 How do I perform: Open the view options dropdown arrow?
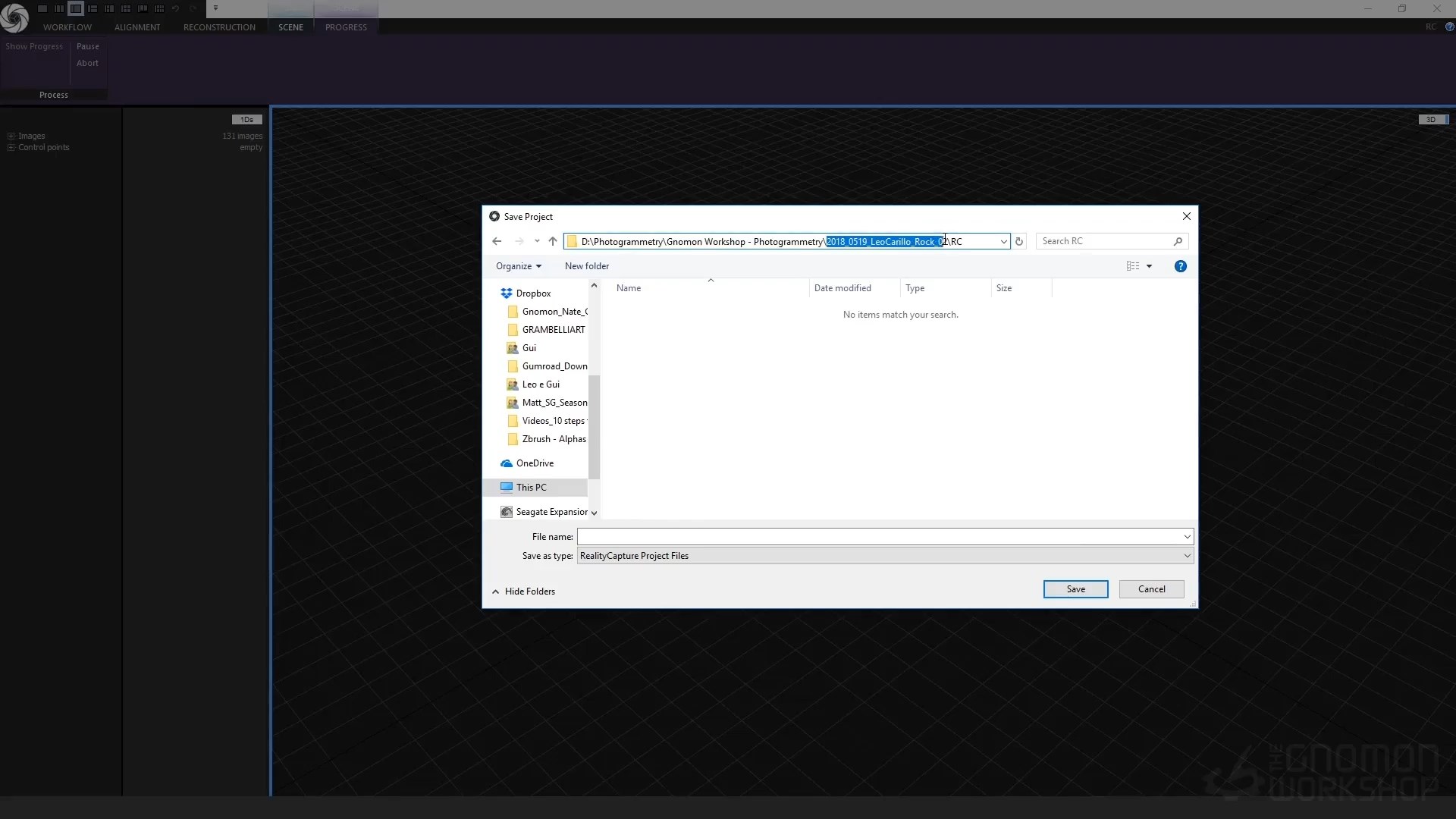coord(1150,266)
